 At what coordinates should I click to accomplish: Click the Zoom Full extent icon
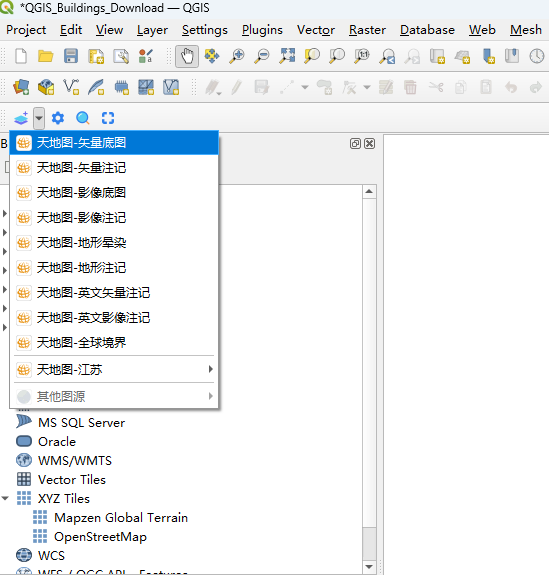287,56
